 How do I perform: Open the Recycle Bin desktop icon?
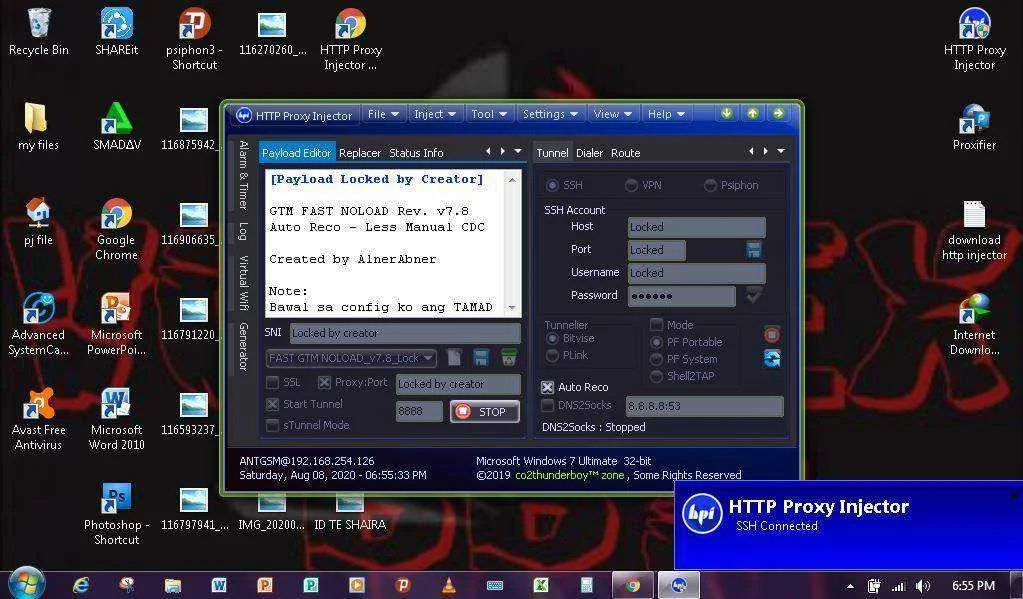pos(38,31)
